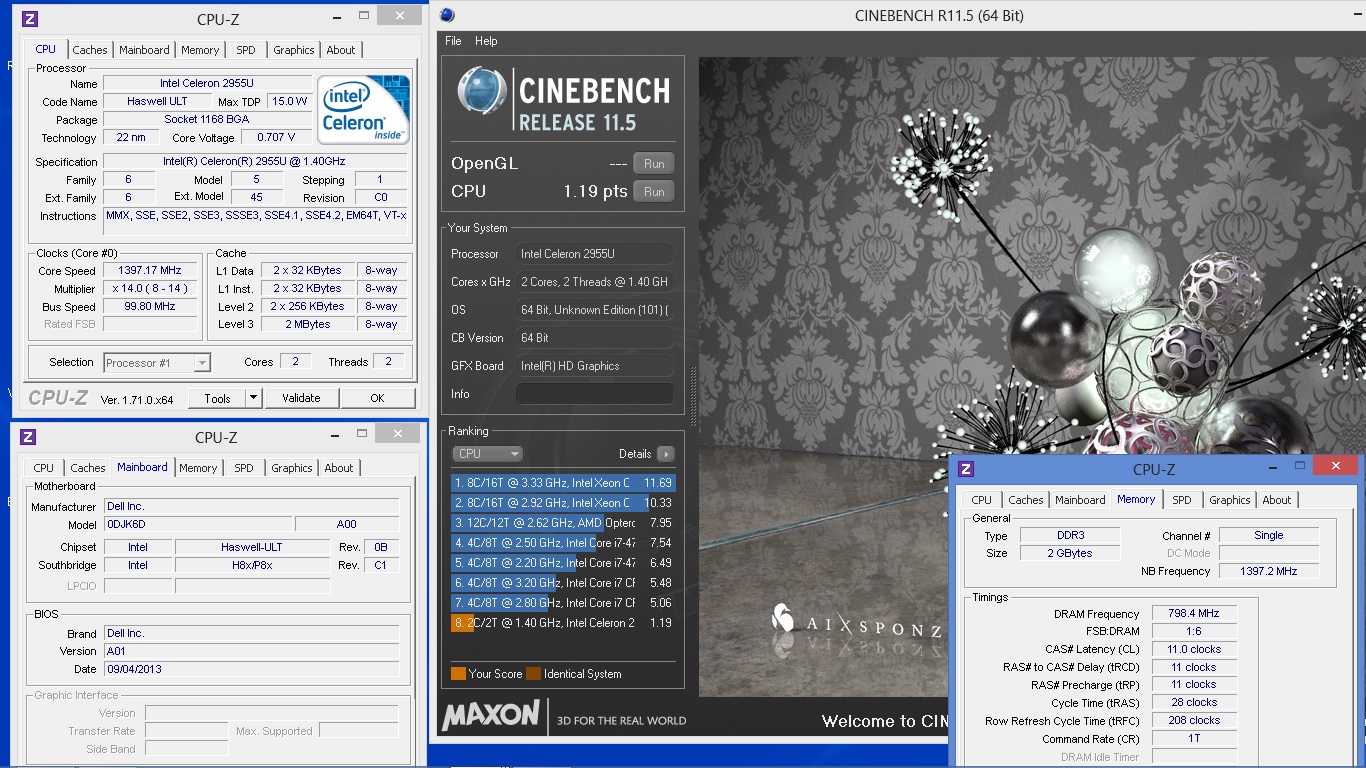This screenshot has width=1366, height=768.
Task: Click the Your Score orange legend swatch
Action: tap(458, 674)
